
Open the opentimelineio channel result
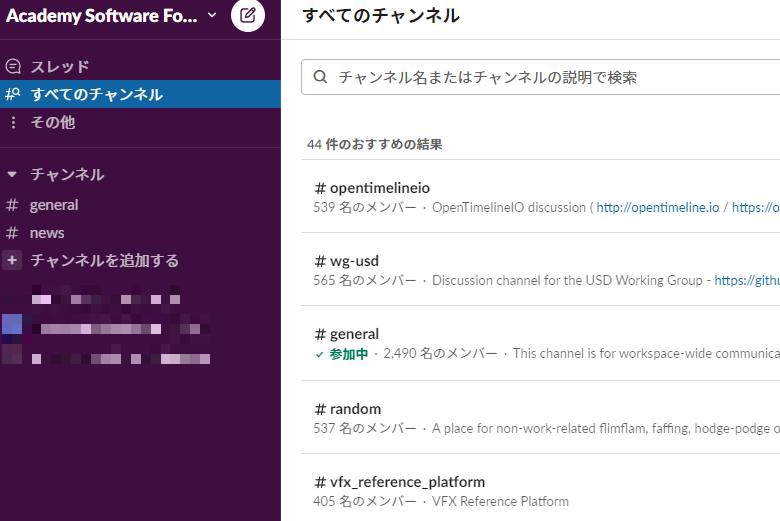click(541, 197)
